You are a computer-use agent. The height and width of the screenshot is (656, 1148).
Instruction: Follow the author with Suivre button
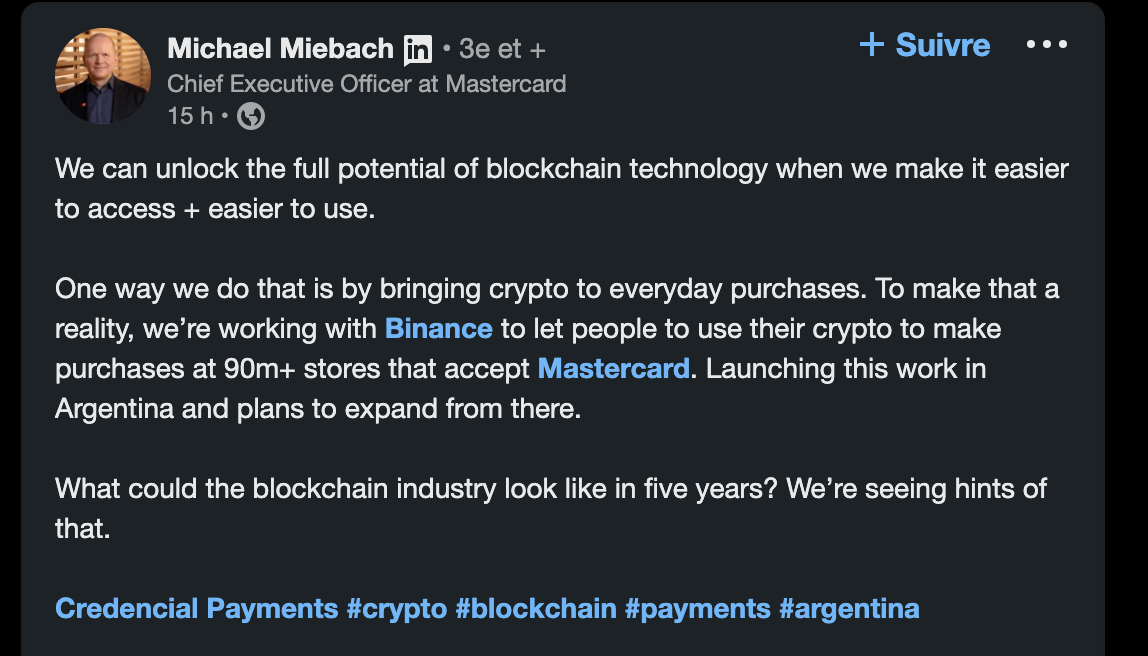point(925,45)
